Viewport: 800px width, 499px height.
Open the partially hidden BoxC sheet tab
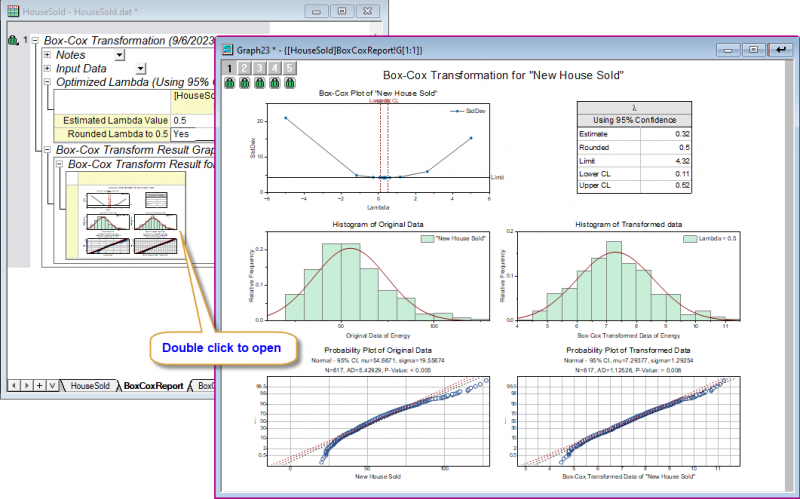(203, 386)
